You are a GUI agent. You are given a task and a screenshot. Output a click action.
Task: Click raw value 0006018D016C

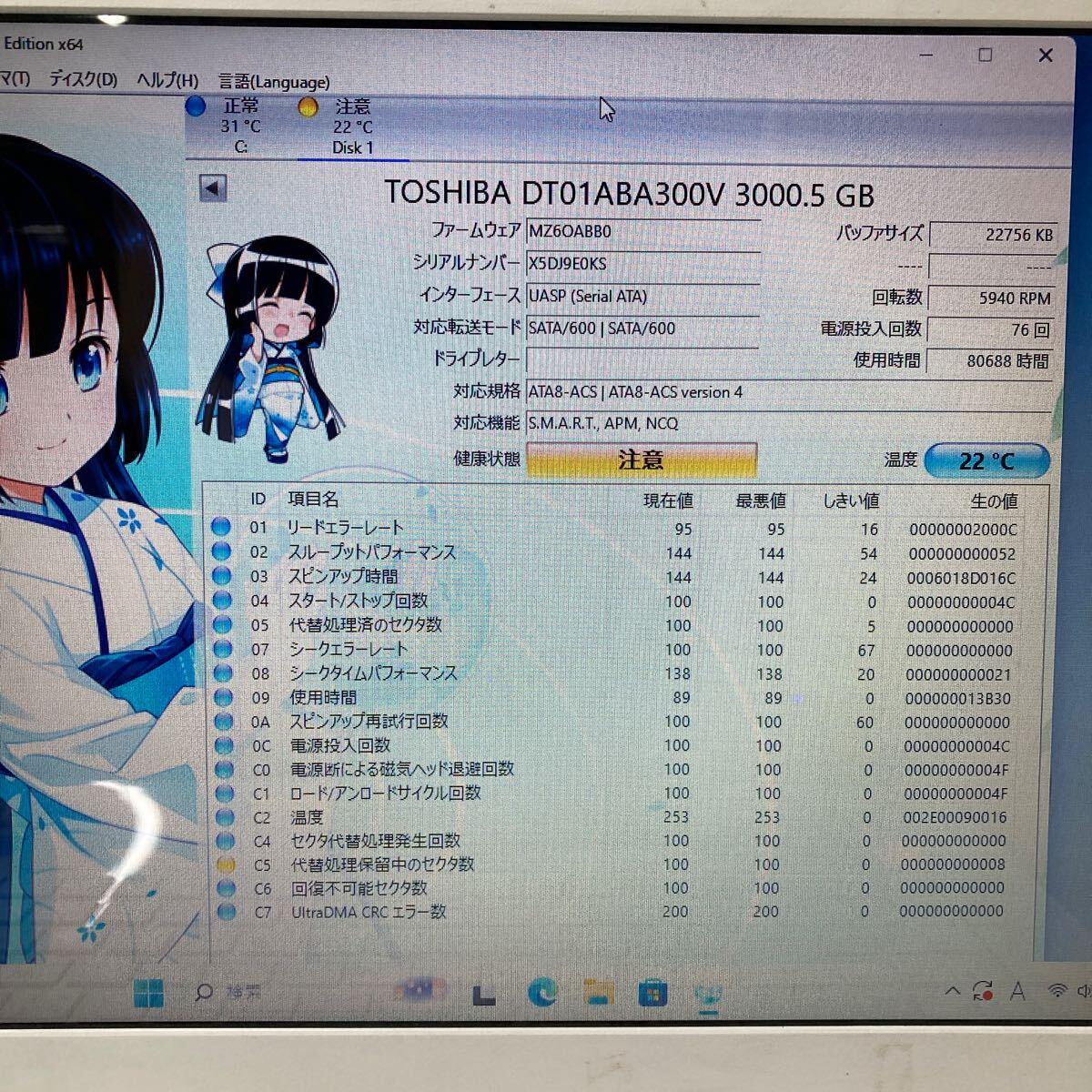coord(961,579)
